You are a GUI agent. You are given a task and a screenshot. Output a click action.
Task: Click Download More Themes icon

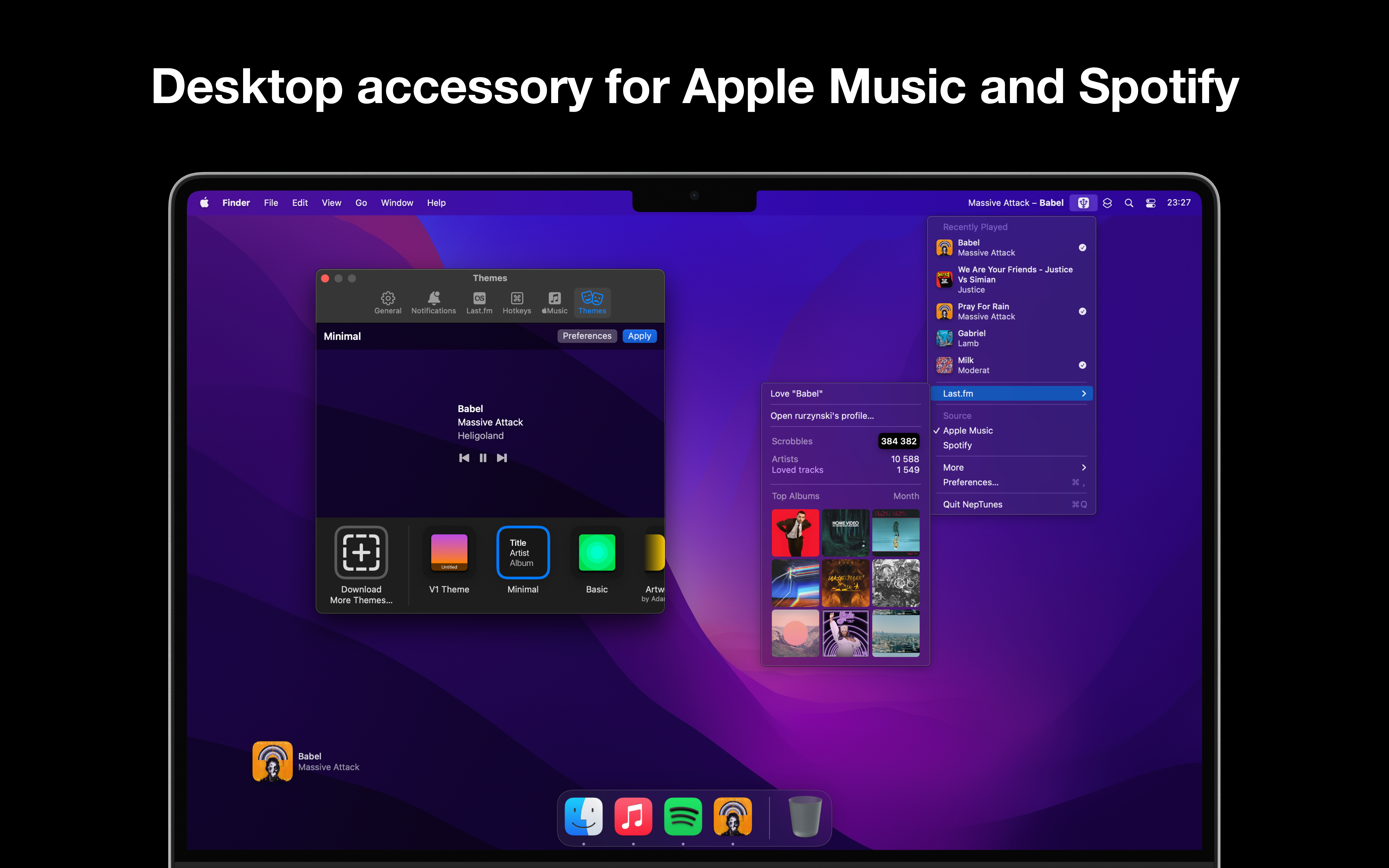tap(361, 552)
